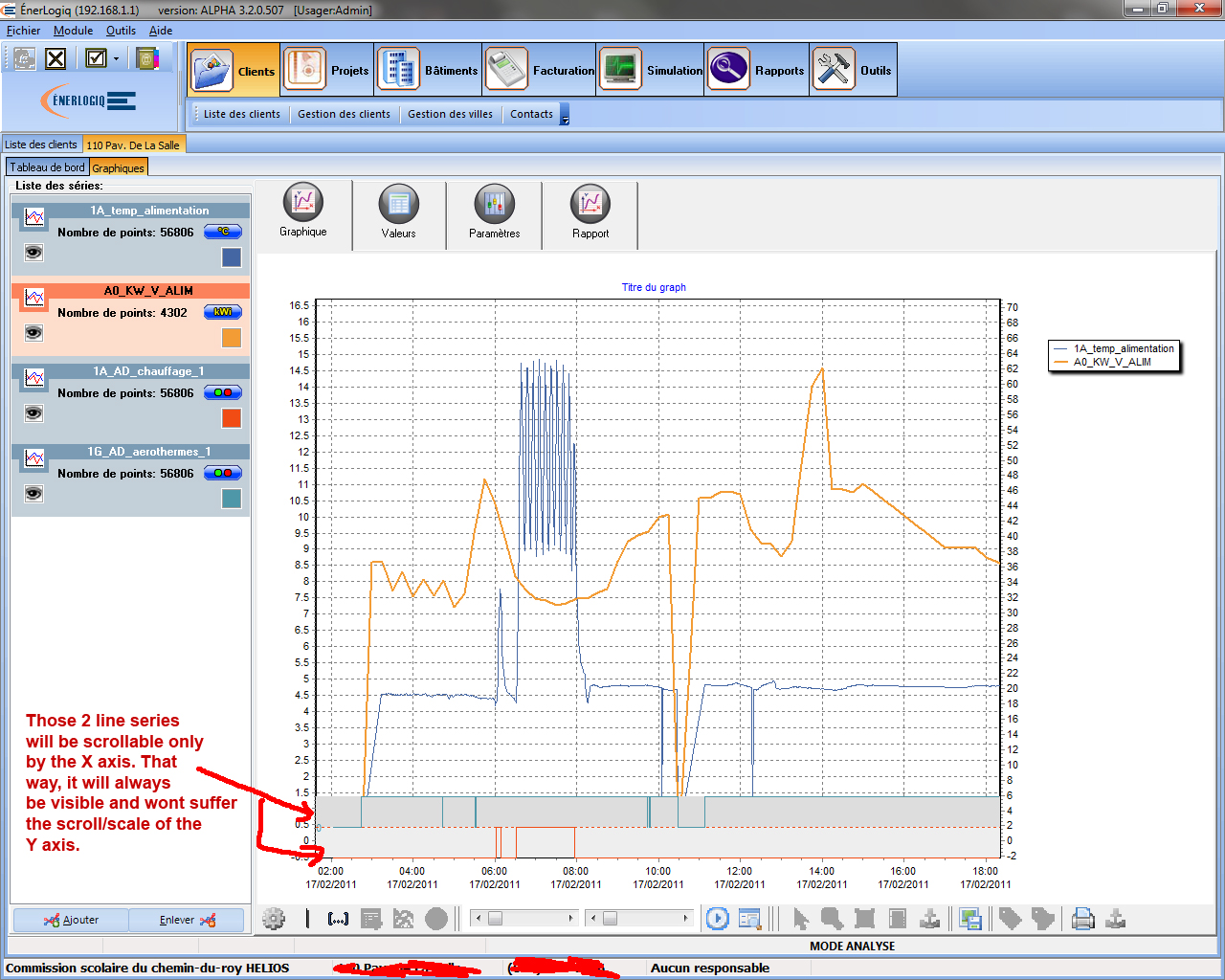Click the Valeurs table icon

click(399, 203)
